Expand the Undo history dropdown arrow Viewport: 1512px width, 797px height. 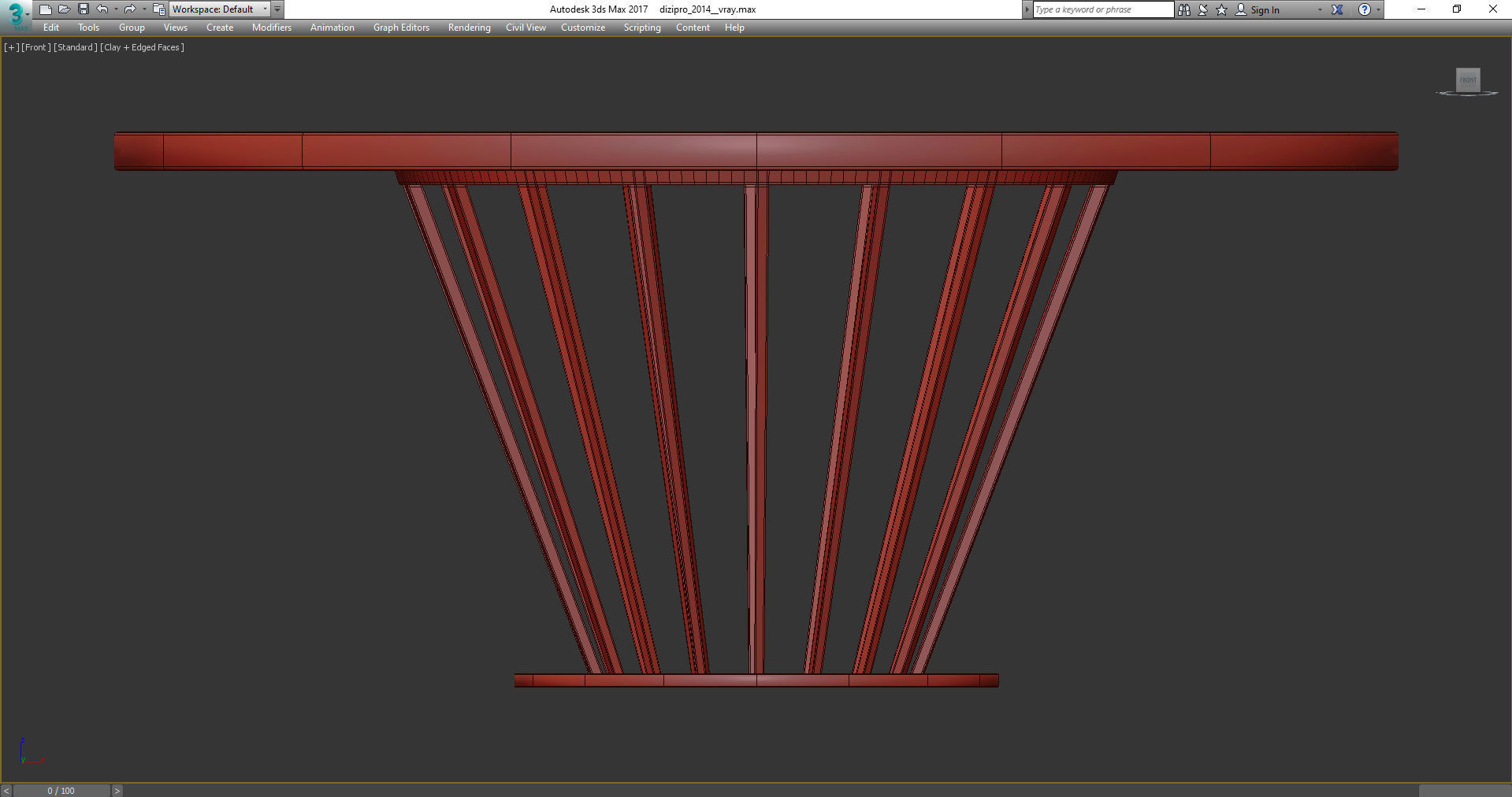[116, 9]
